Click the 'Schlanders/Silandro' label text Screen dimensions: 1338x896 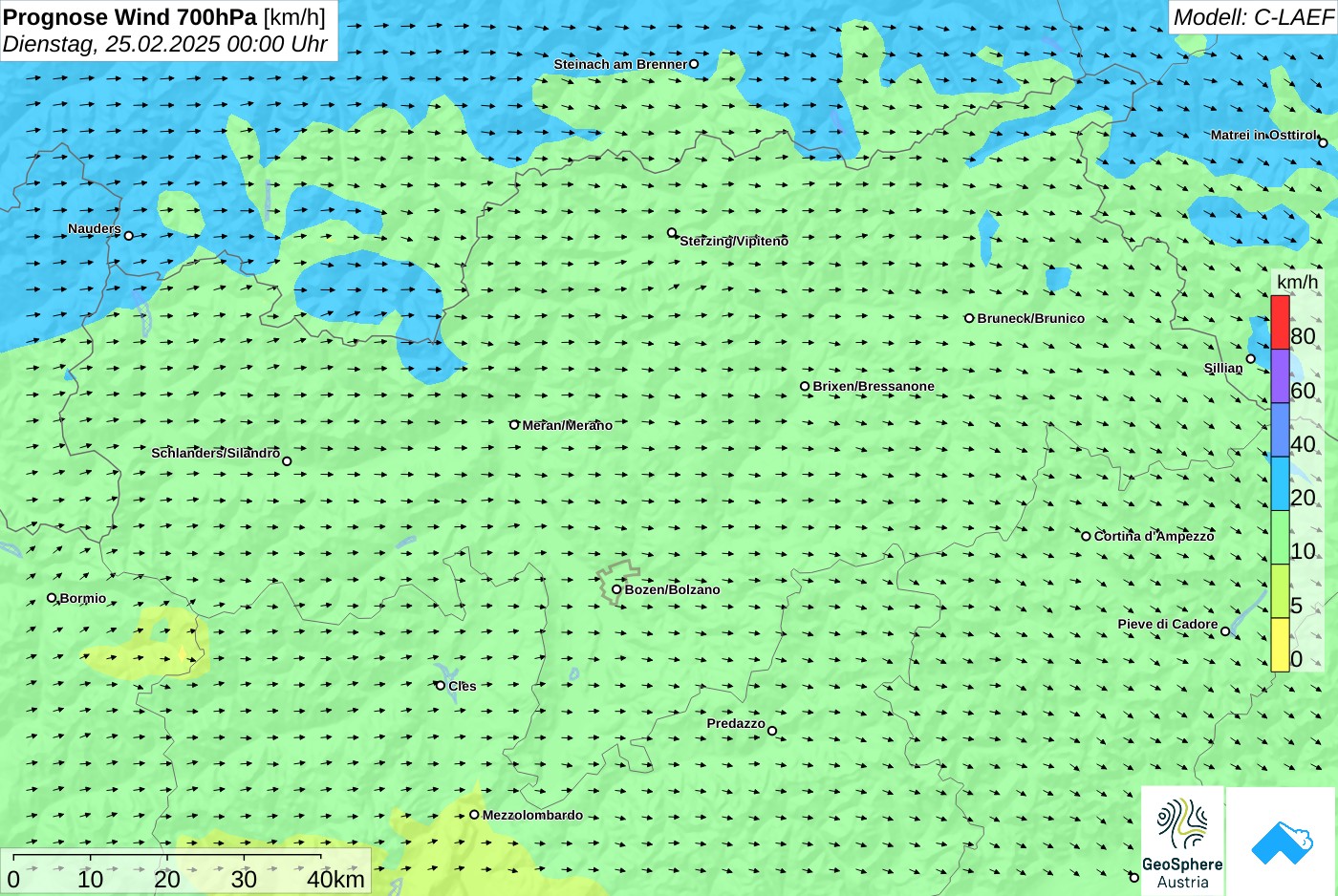pyautogui.click(x=216, y=453)
